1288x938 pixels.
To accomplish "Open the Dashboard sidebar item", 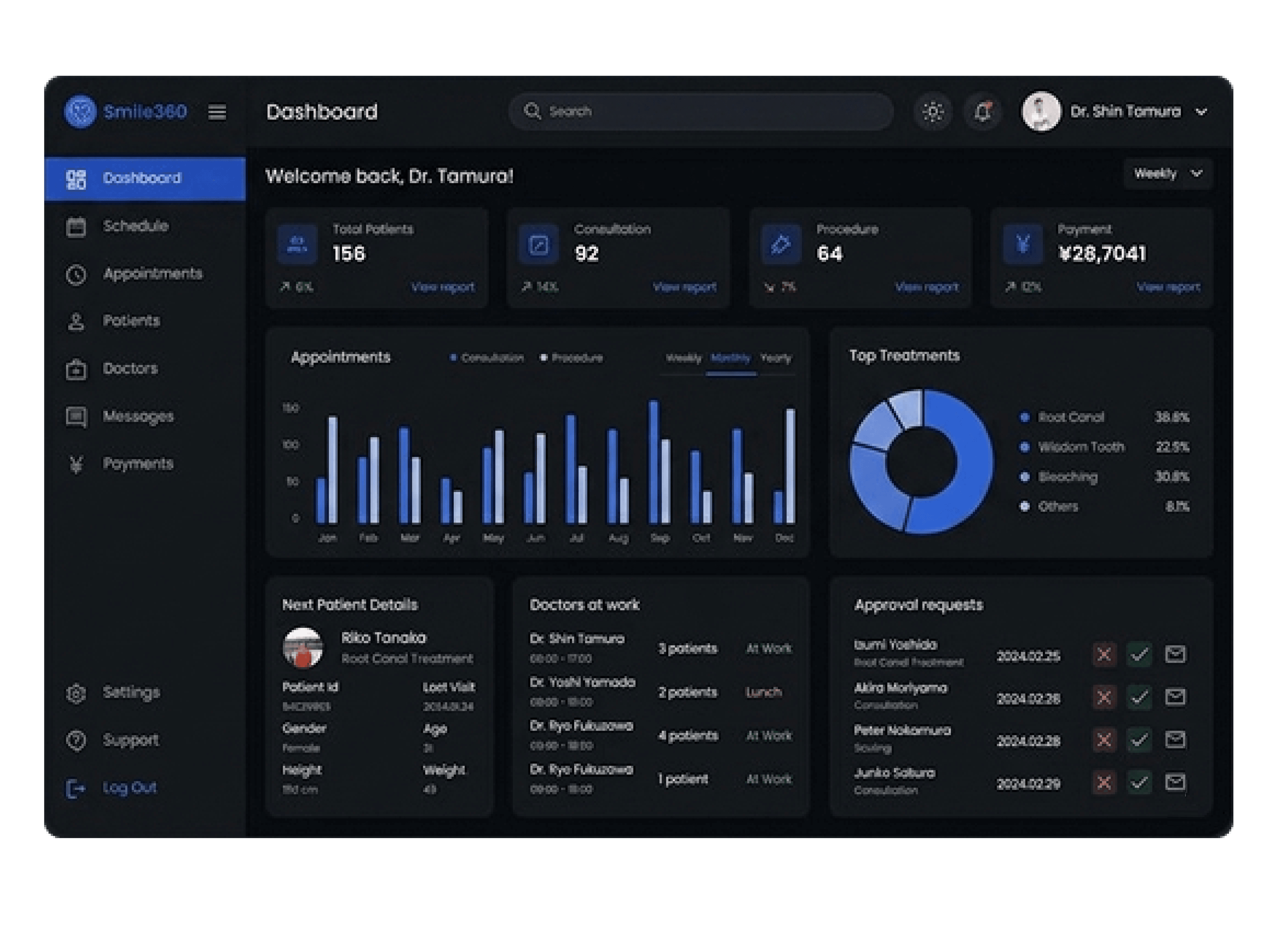I will 145,178.
